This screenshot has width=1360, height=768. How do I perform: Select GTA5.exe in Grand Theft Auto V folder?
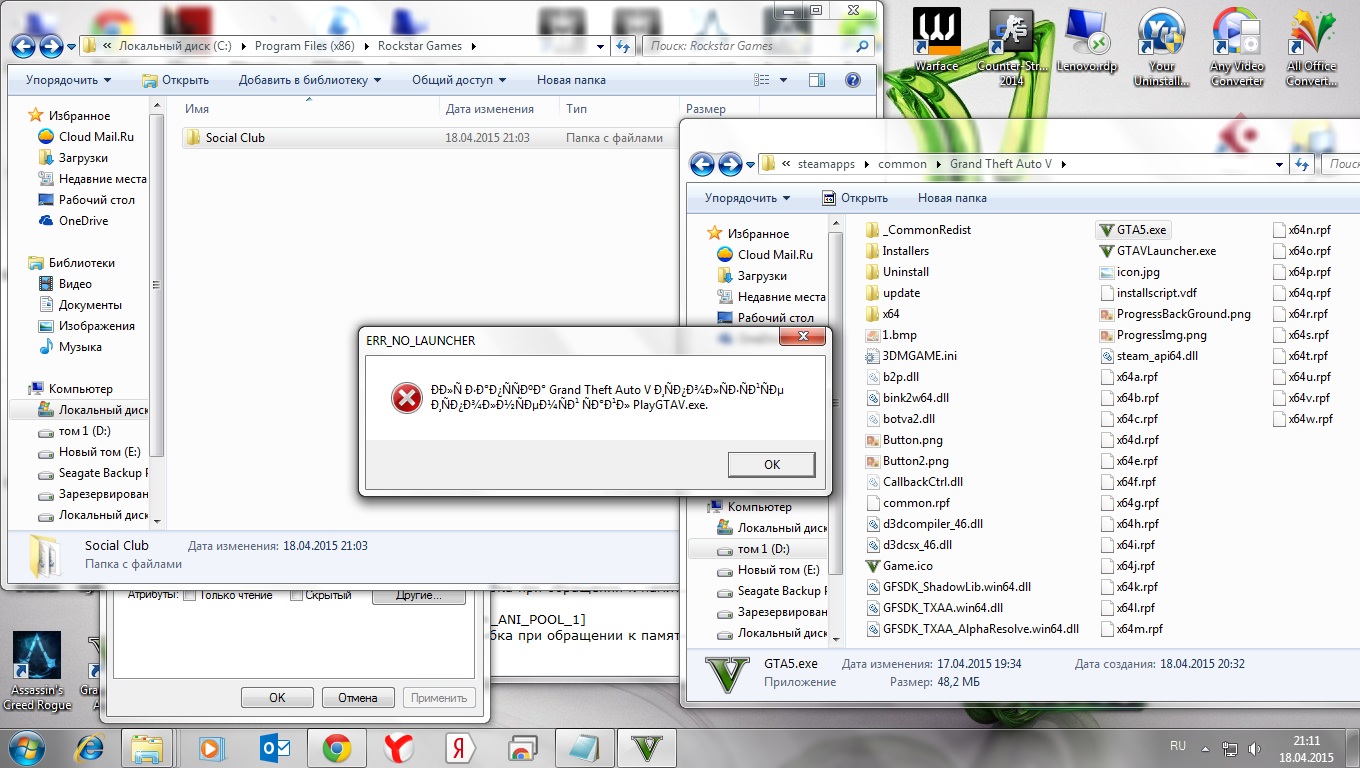tap(1132, 230)
